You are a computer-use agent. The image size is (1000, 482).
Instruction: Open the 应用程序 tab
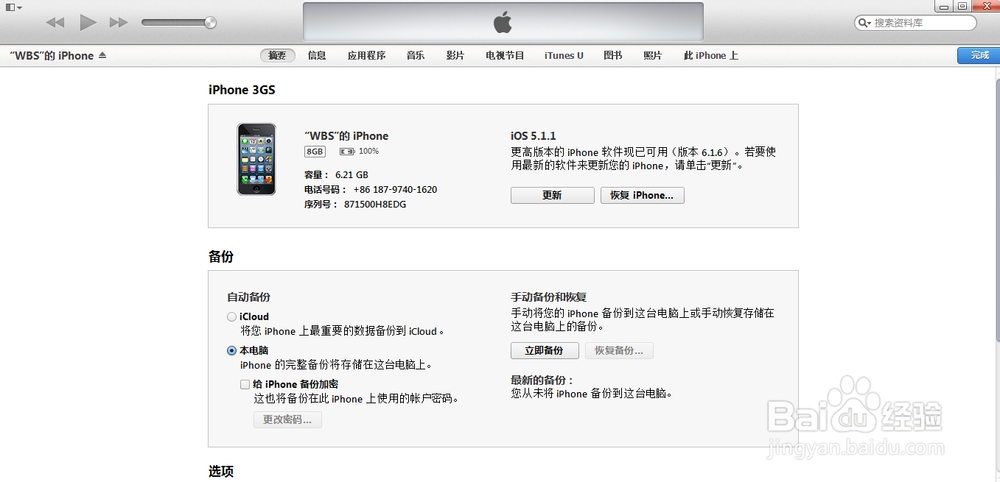(367, 55)
